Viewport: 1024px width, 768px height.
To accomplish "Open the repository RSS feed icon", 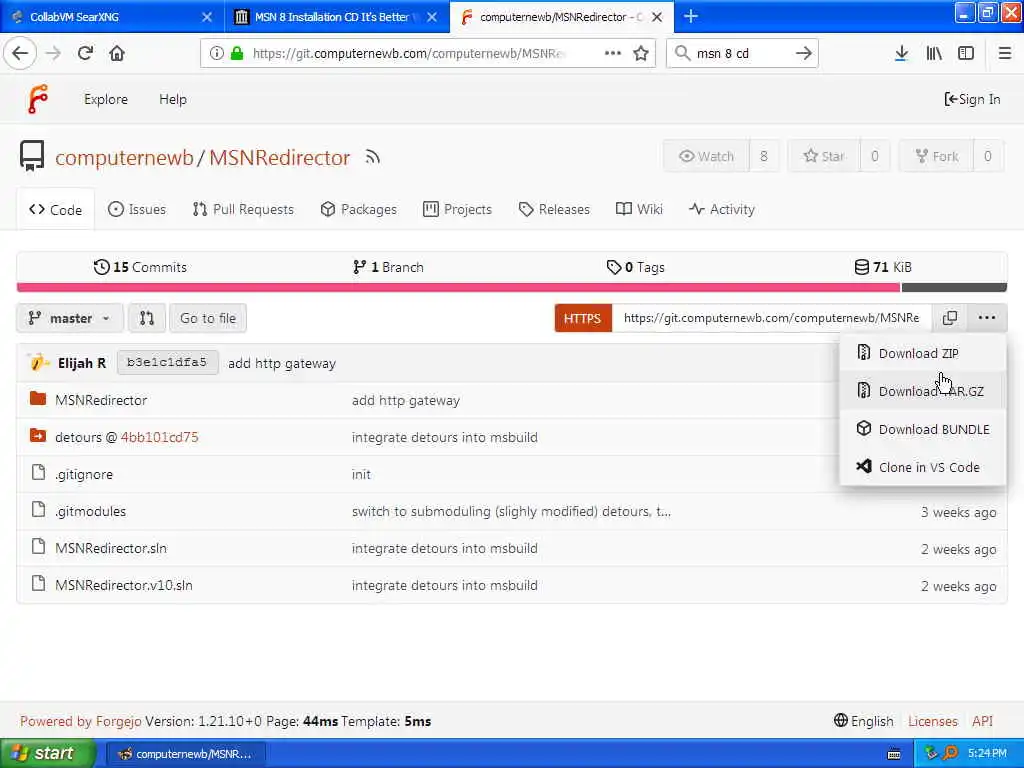I will tap(372, 157).
